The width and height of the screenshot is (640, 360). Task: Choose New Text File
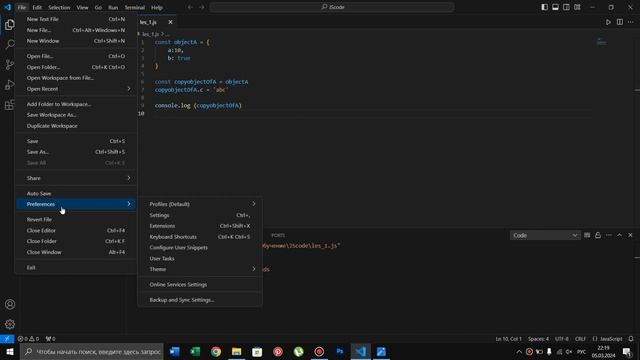[x=76, y=19]
